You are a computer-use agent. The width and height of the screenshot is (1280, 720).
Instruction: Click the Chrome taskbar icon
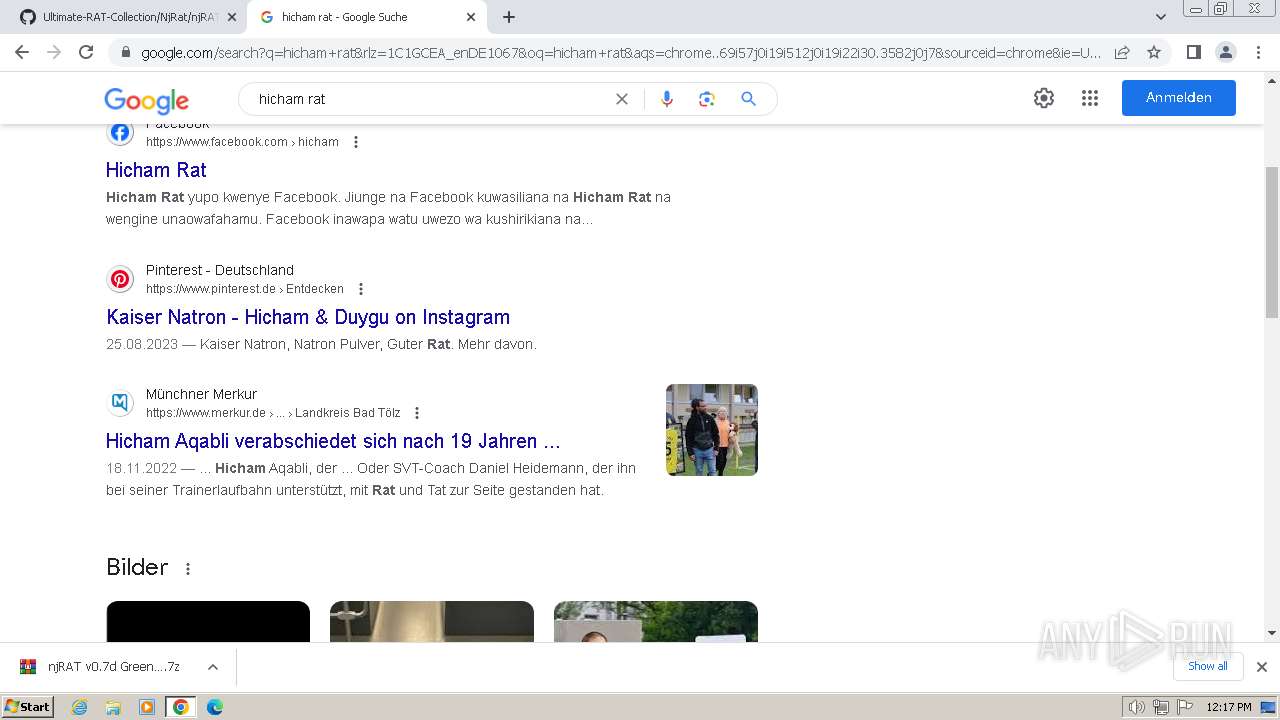(181, 707)
